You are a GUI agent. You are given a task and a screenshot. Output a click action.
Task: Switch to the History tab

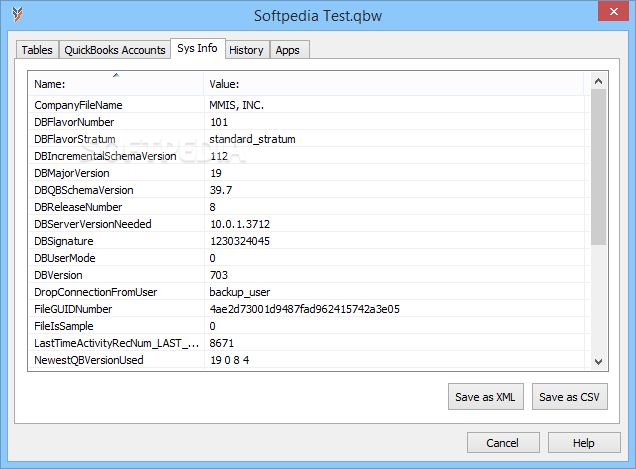[247, 50]
